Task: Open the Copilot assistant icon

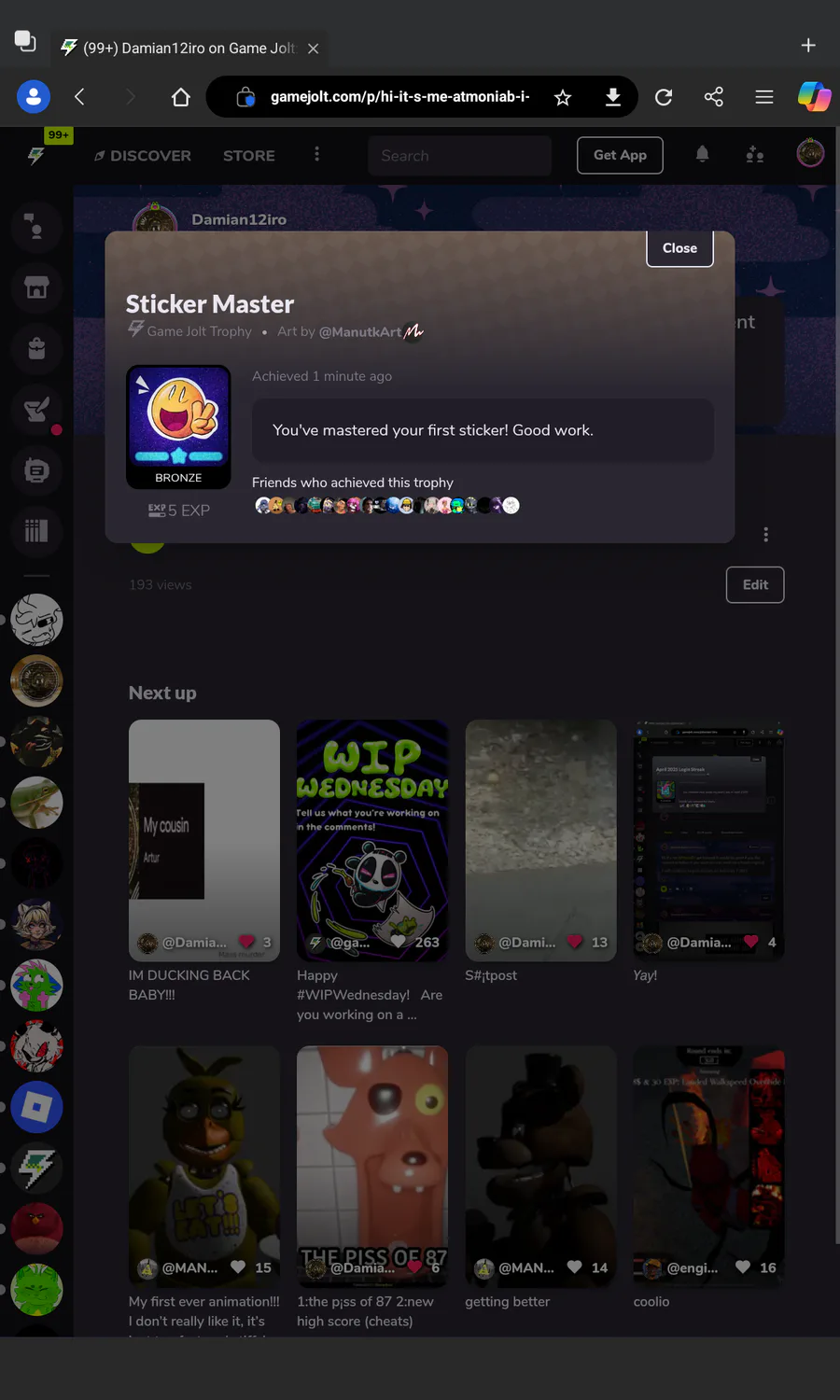Action: (814, 96)
